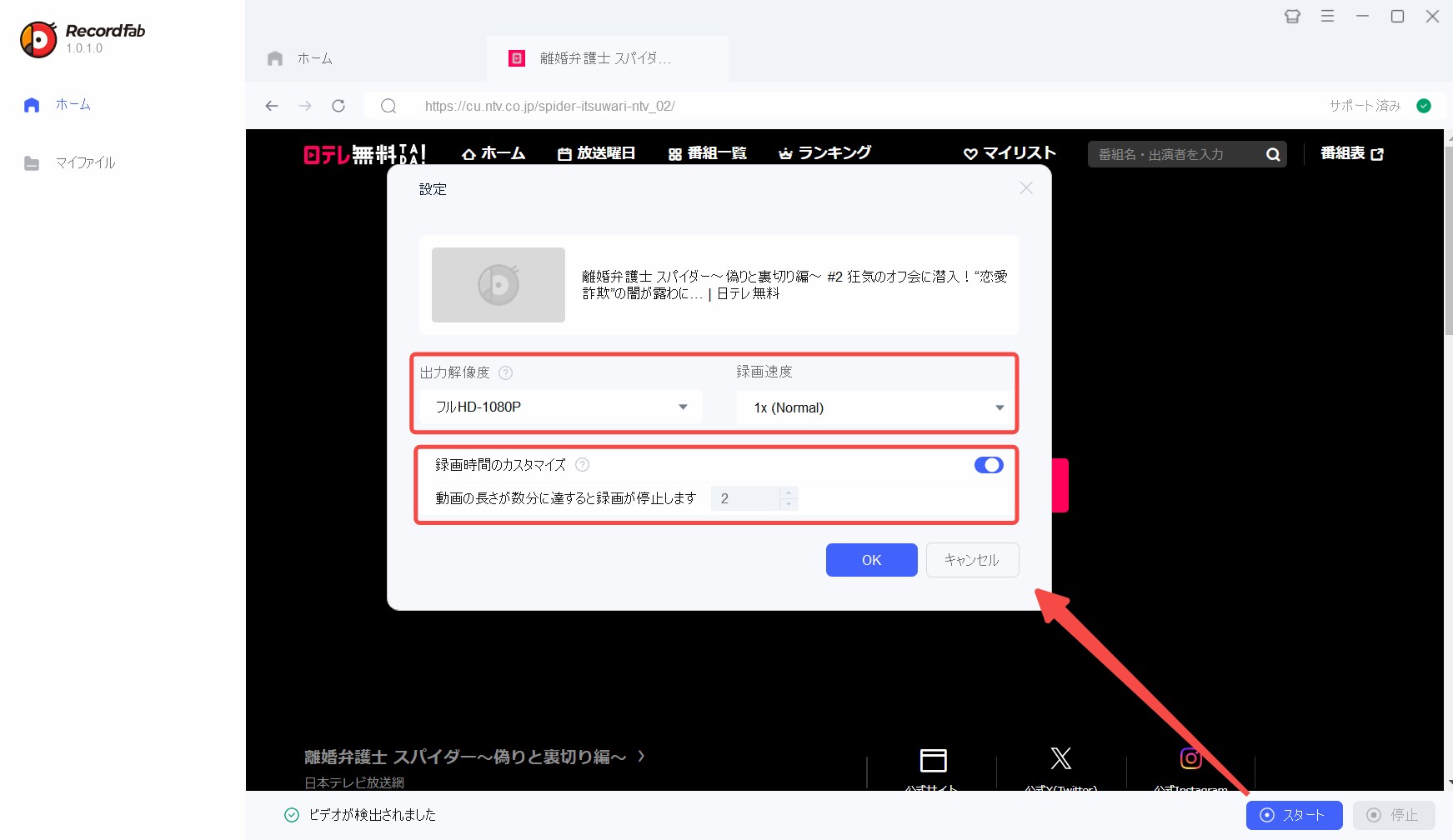Open the フルHD-1080P resolution dropdown
The image size is (1453, 840).
point(559,407)
